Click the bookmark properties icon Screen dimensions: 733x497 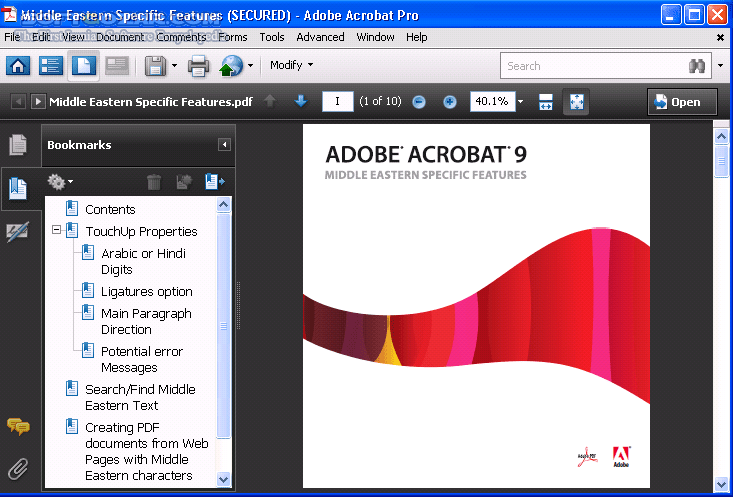(x=184, y=182)
